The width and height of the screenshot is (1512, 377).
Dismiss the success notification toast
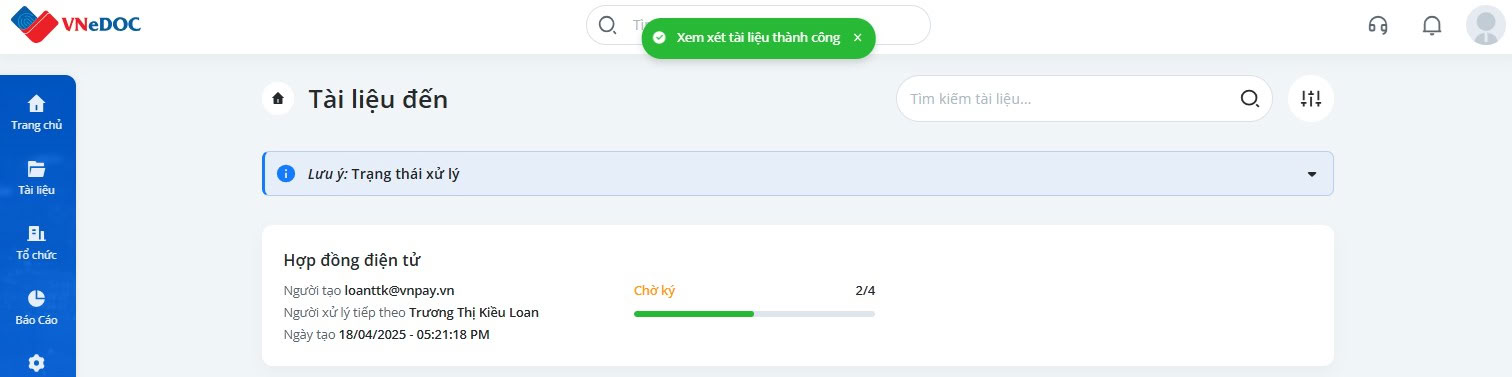tap(857, 37)
